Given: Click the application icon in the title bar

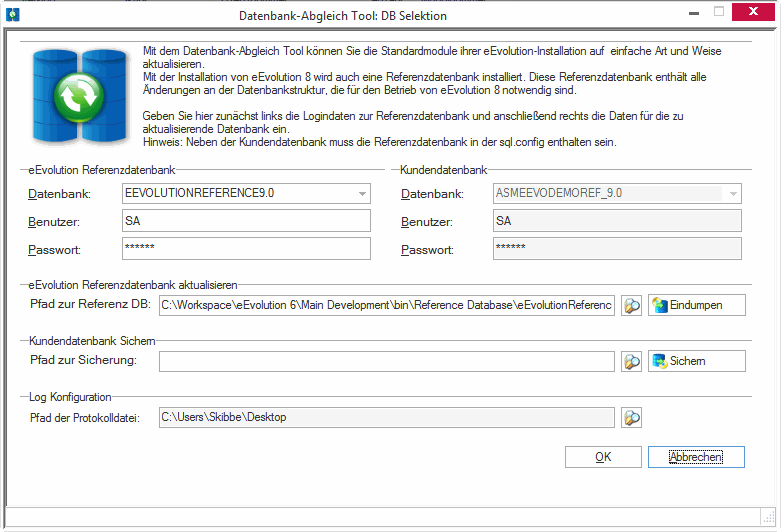Looking at the screenshot, I should click(12, 15).
